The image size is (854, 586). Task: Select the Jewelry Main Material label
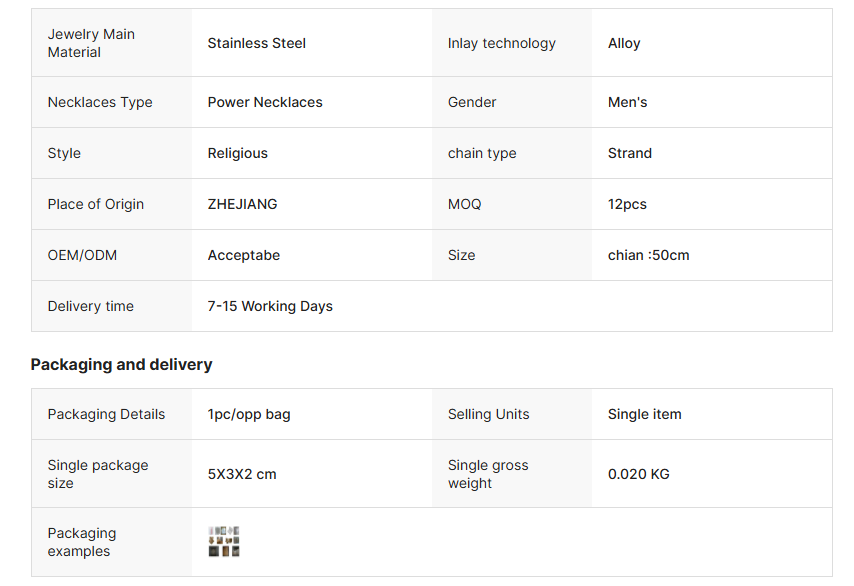coord(91,43)
